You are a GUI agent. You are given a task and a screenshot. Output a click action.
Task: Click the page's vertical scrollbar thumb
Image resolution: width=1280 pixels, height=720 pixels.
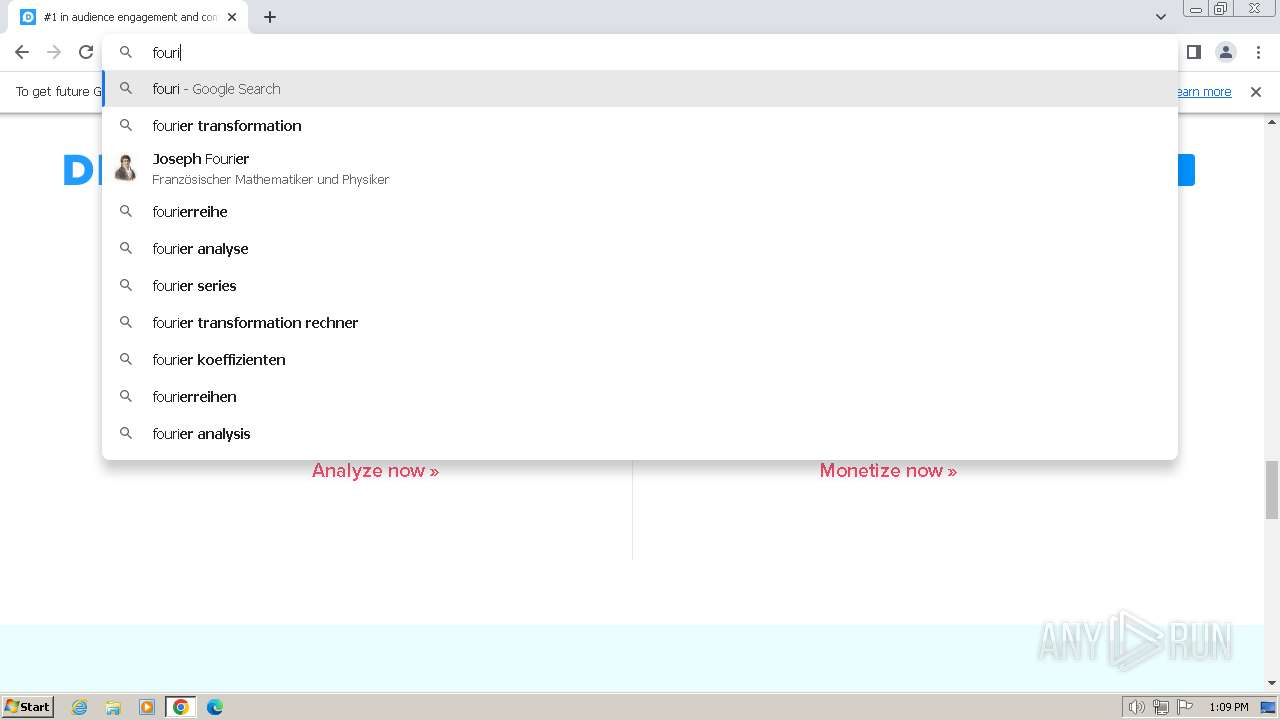pos(1272,490)
